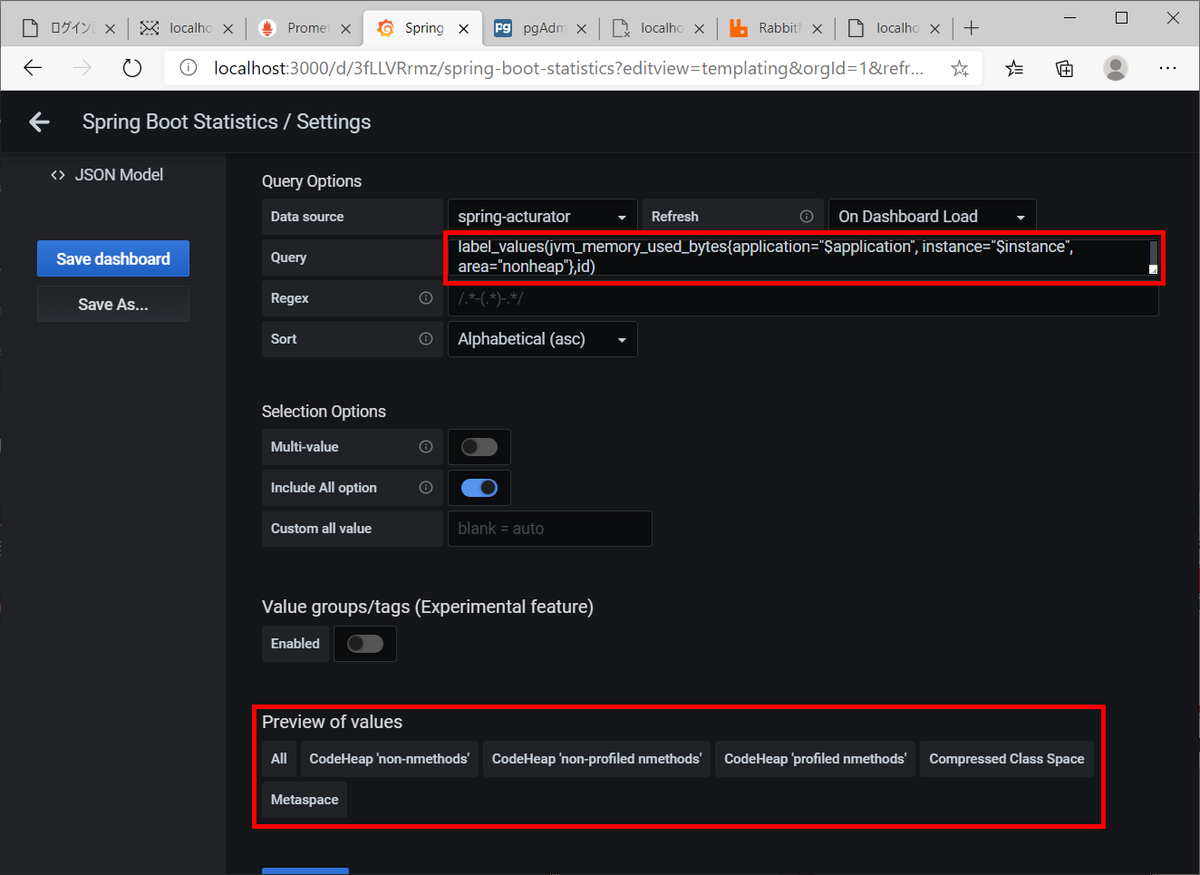Screen dimensions: 1200x875
Task: Switch to the pgAdmin browser tab
Action: (540, 28)
